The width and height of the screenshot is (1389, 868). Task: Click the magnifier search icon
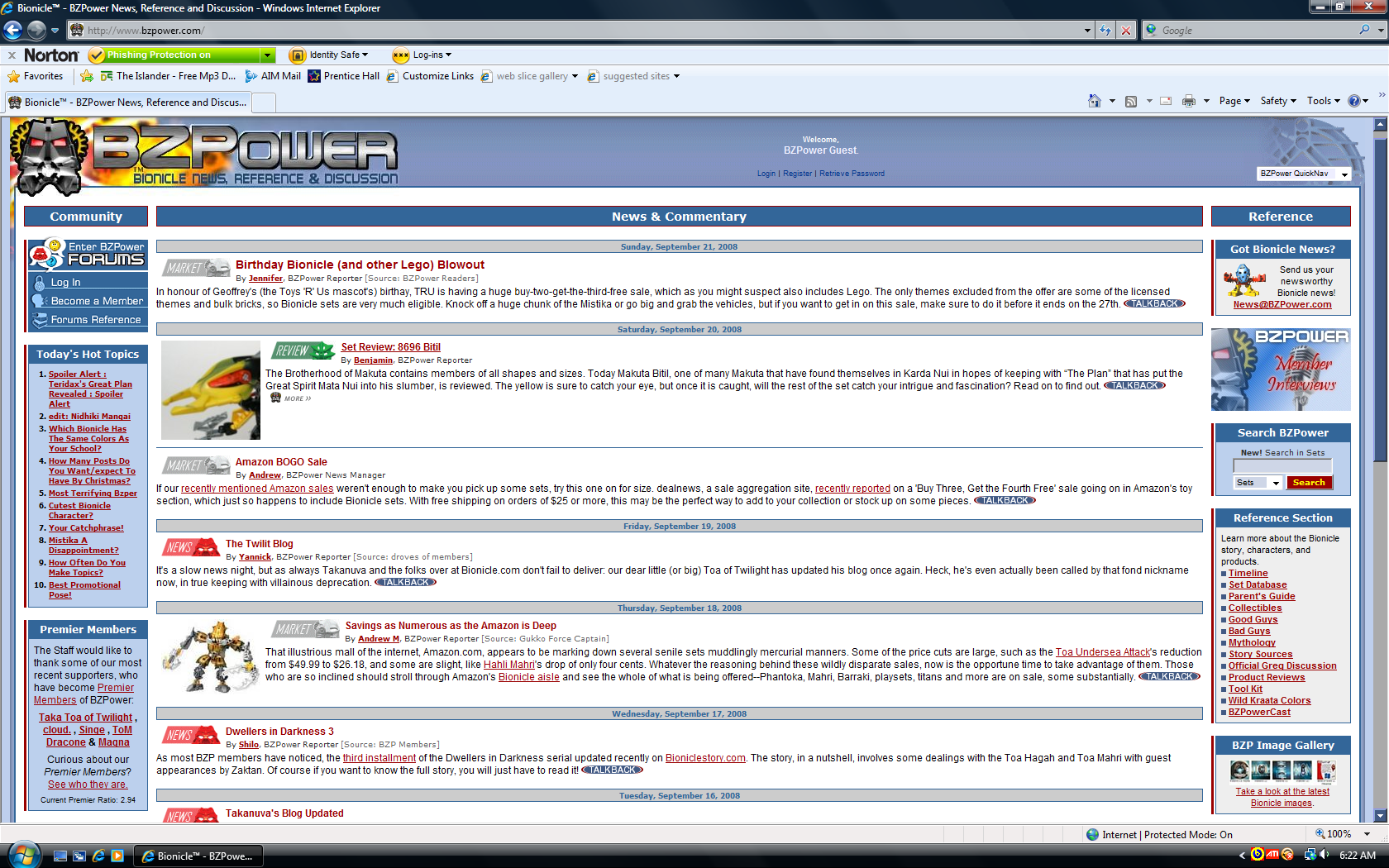pos(1364,30)
